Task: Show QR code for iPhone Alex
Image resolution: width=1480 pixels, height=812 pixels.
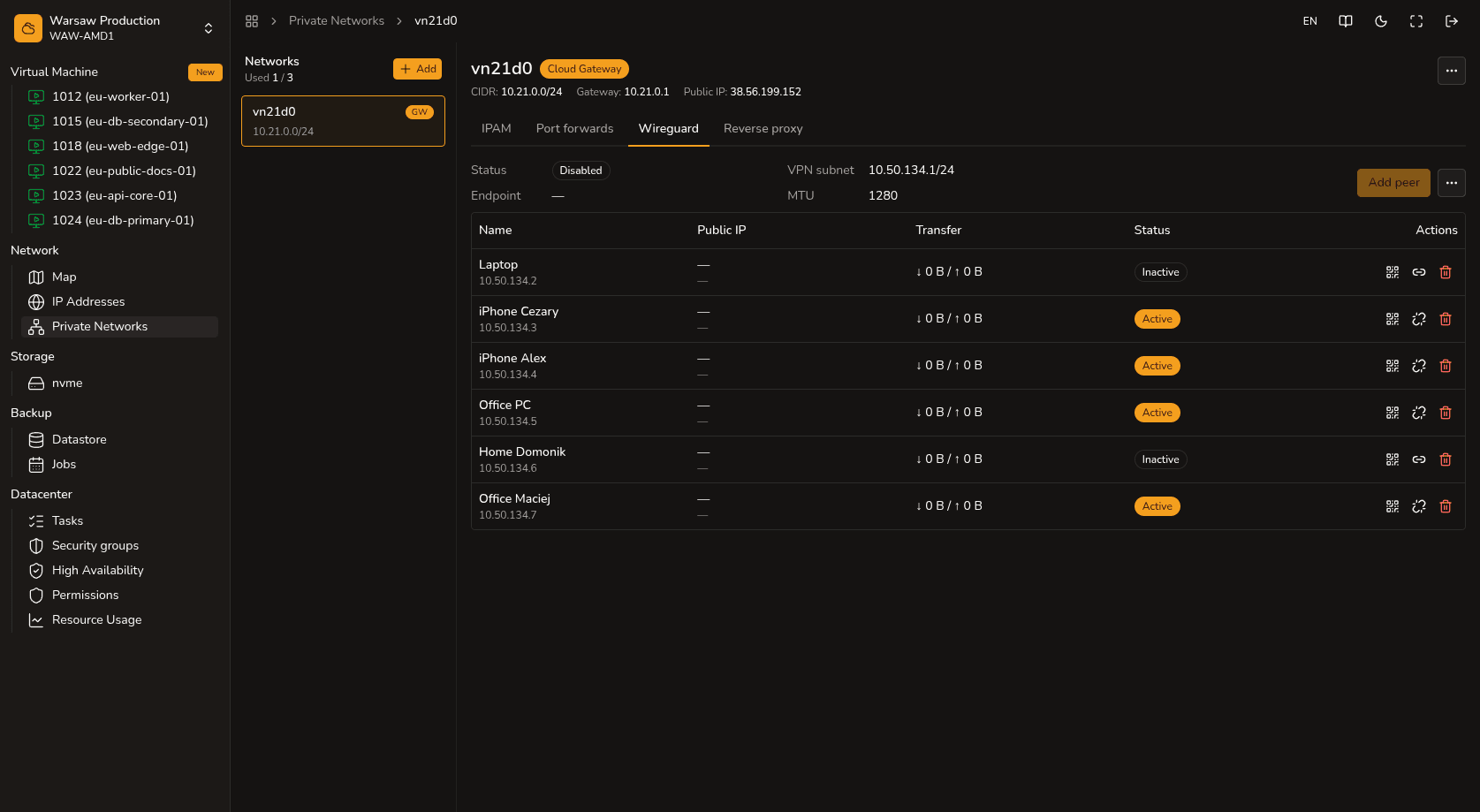Action: tap(1393, 366)
